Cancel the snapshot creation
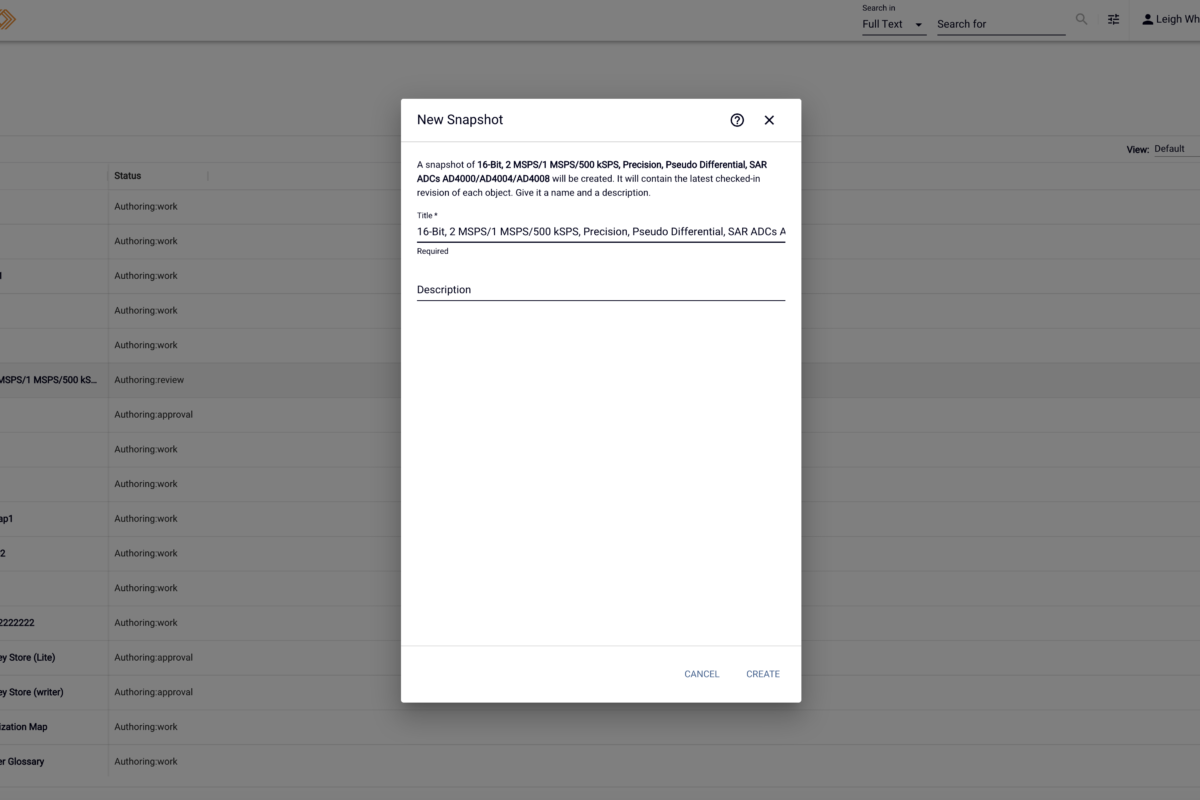Screen dimensions: 1200x800 pos(702,674)
